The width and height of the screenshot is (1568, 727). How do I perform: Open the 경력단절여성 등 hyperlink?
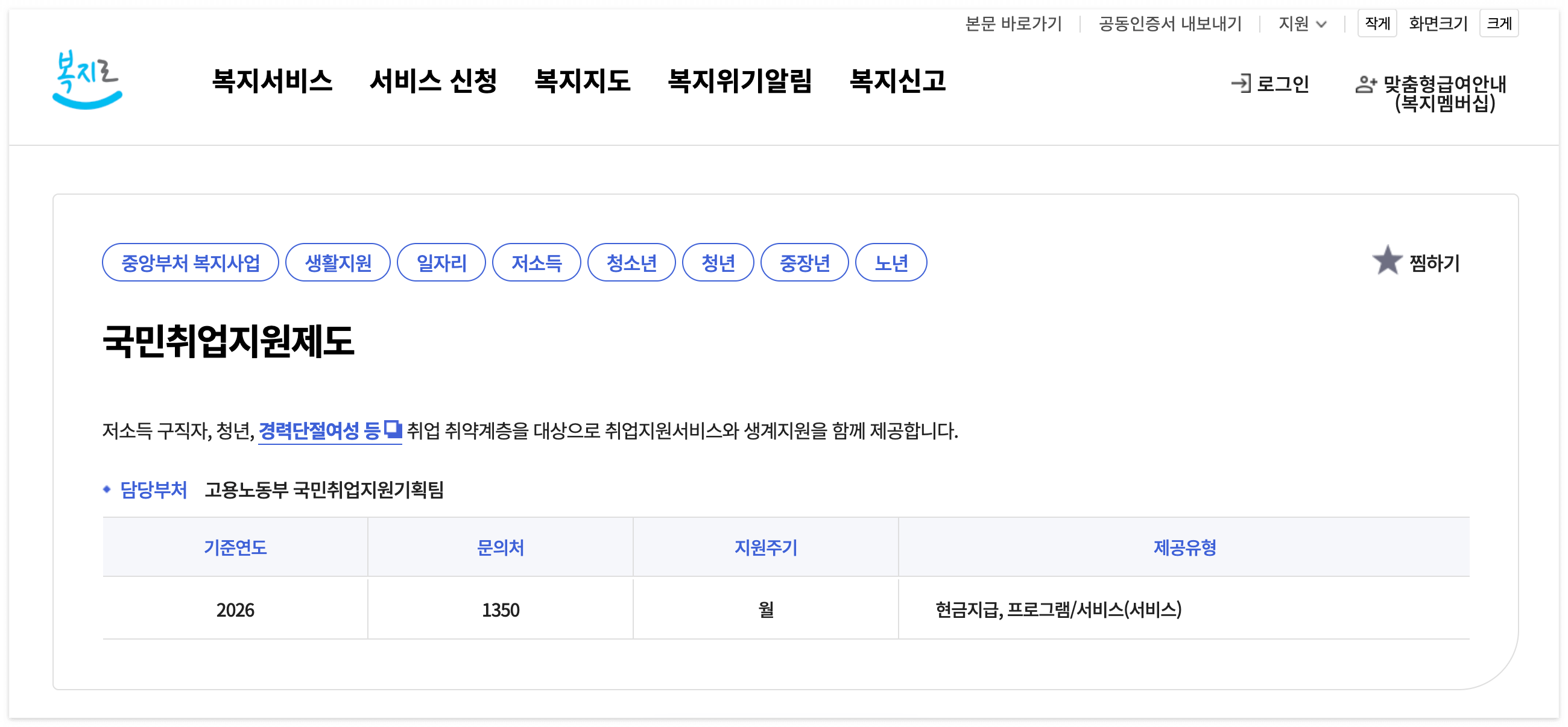point(319,431)
